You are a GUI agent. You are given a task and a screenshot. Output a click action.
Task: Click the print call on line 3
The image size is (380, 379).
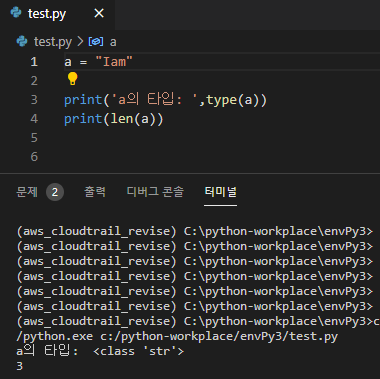point(83,100)
